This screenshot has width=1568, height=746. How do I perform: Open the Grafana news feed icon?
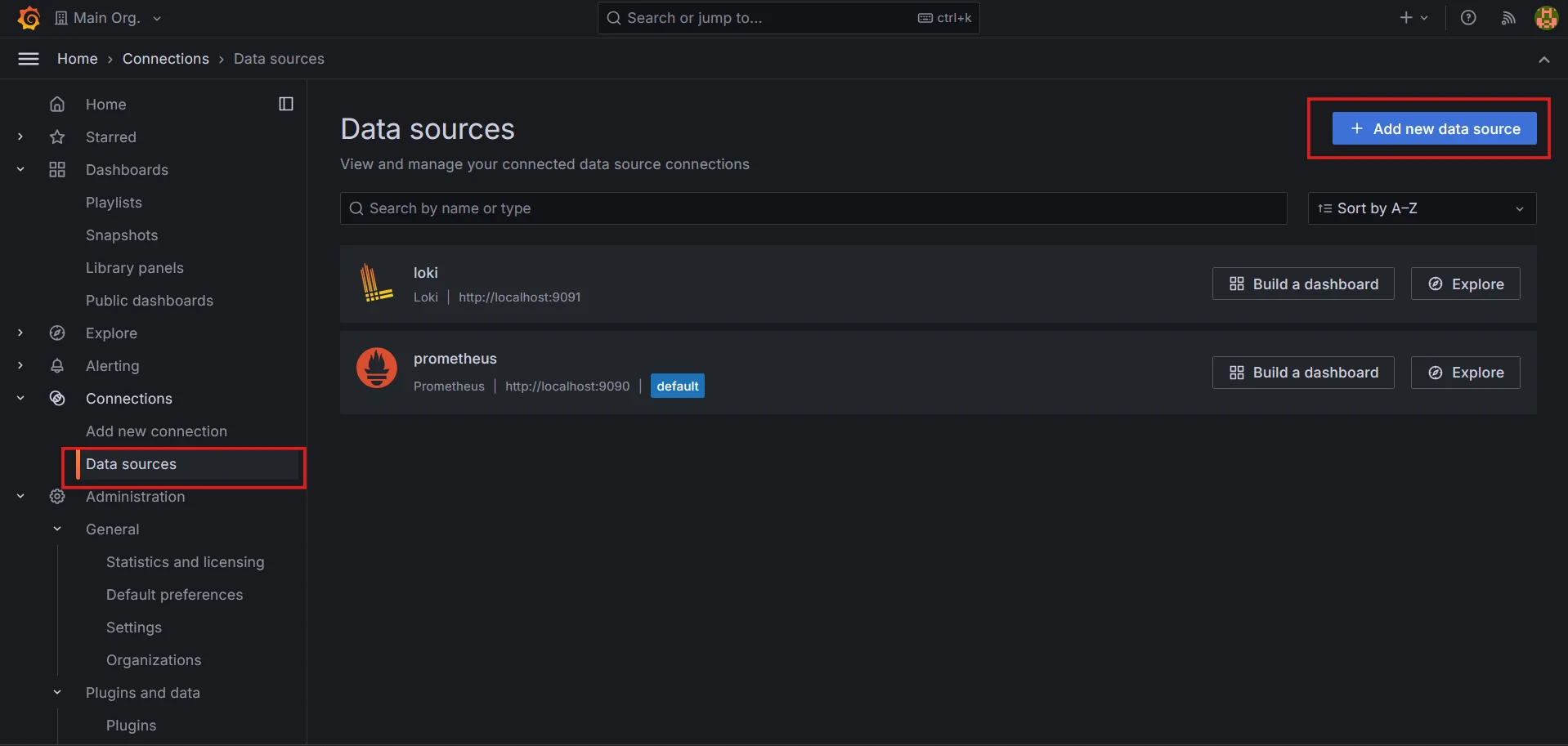click(1508, 17)
